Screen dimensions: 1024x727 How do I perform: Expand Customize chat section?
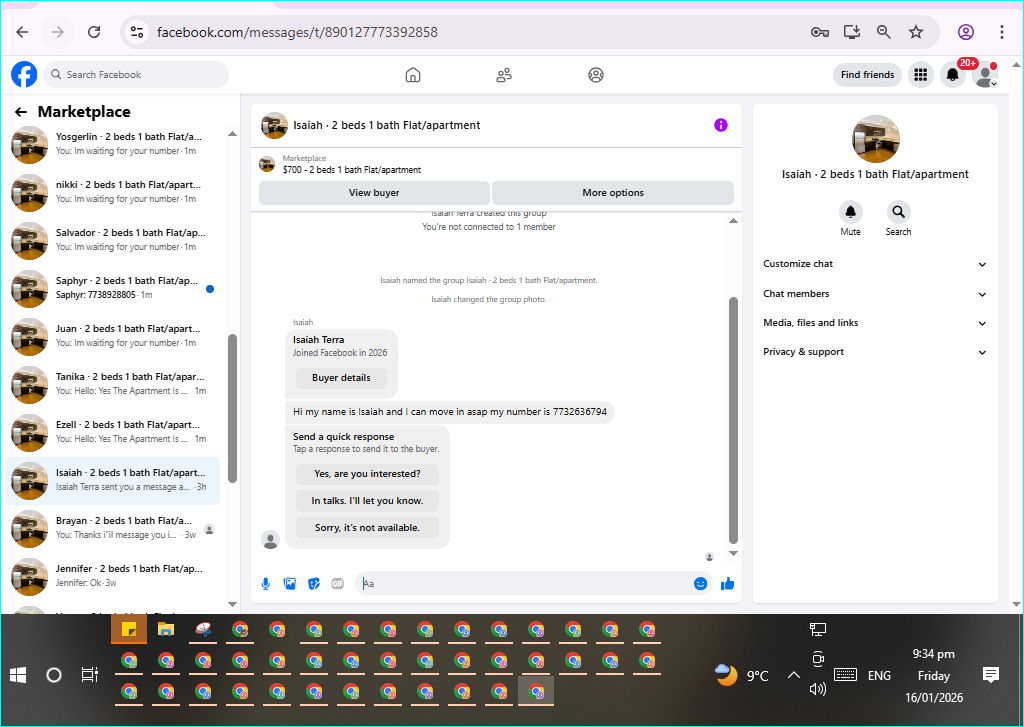874,264
